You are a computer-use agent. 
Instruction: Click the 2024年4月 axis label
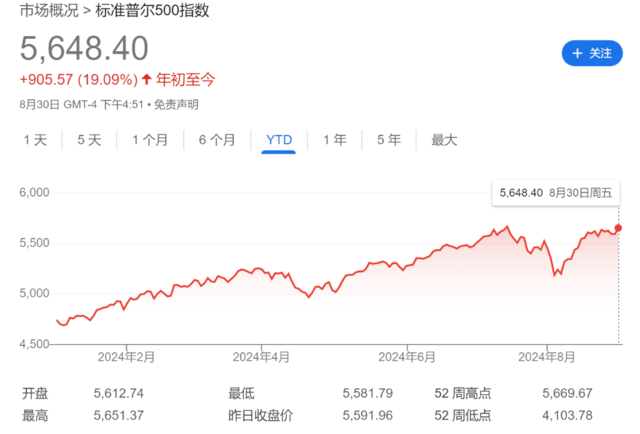click(261, 357)
